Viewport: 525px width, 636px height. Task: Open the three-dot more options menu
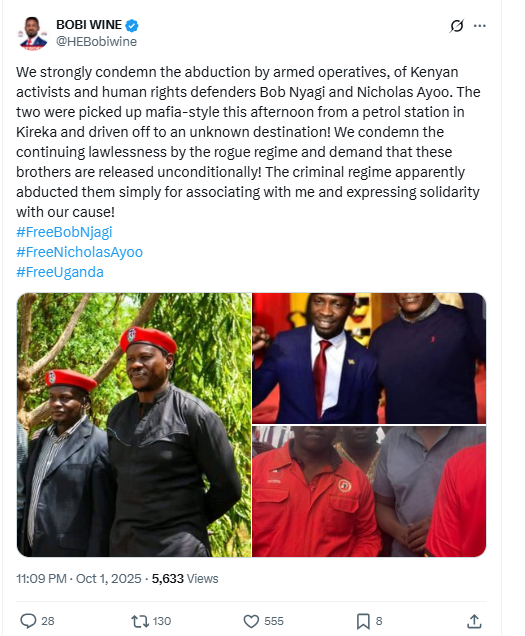coord(480,26)
